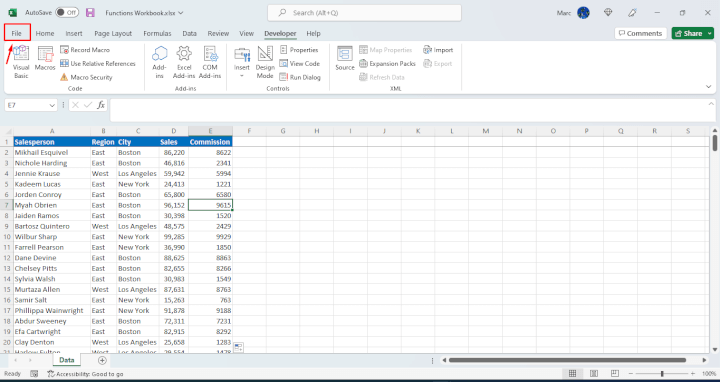This screenshot has width=720, height=382.
Task: Open the file name dropdown arrow
Action: (x=181, y=13)
